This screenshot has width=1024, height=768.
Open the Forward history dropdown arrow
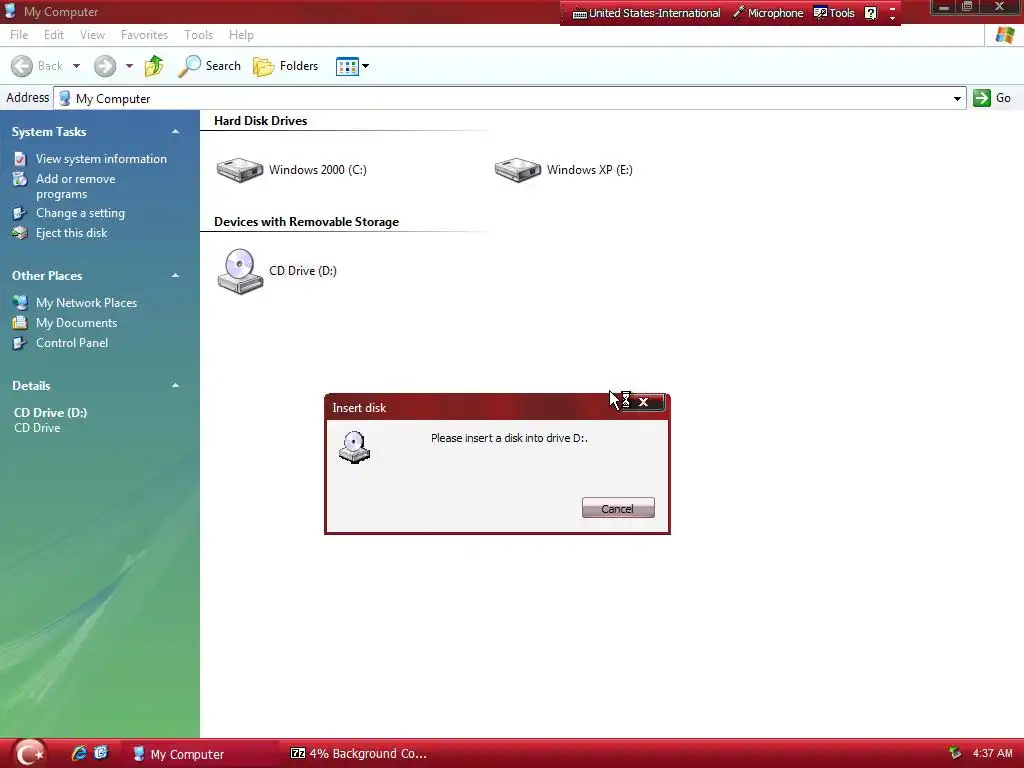click(x=129, y=66)
